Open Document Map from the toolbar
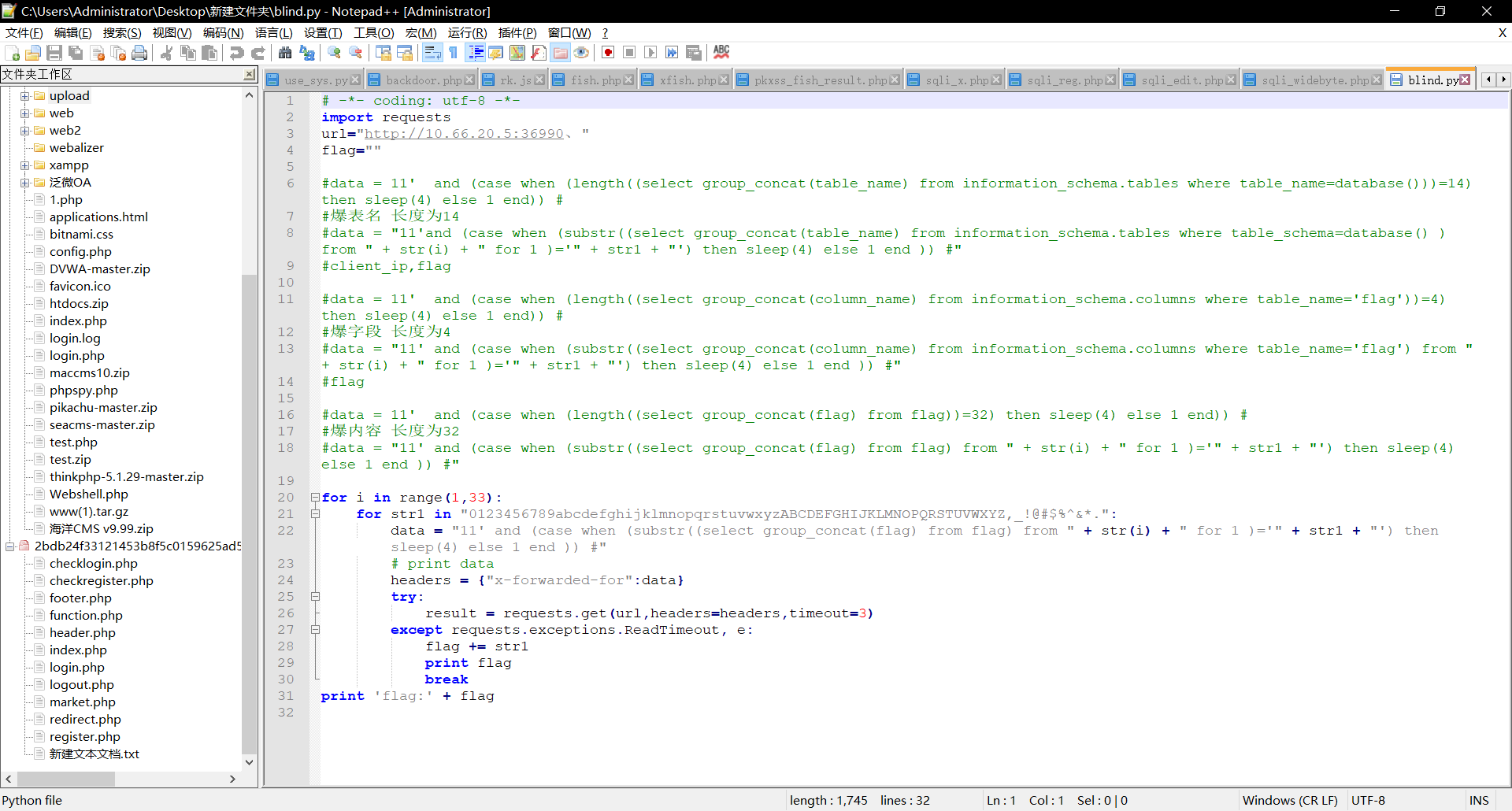The width and height of the screenshot is (1512, 811). click(x=517, y=53)
